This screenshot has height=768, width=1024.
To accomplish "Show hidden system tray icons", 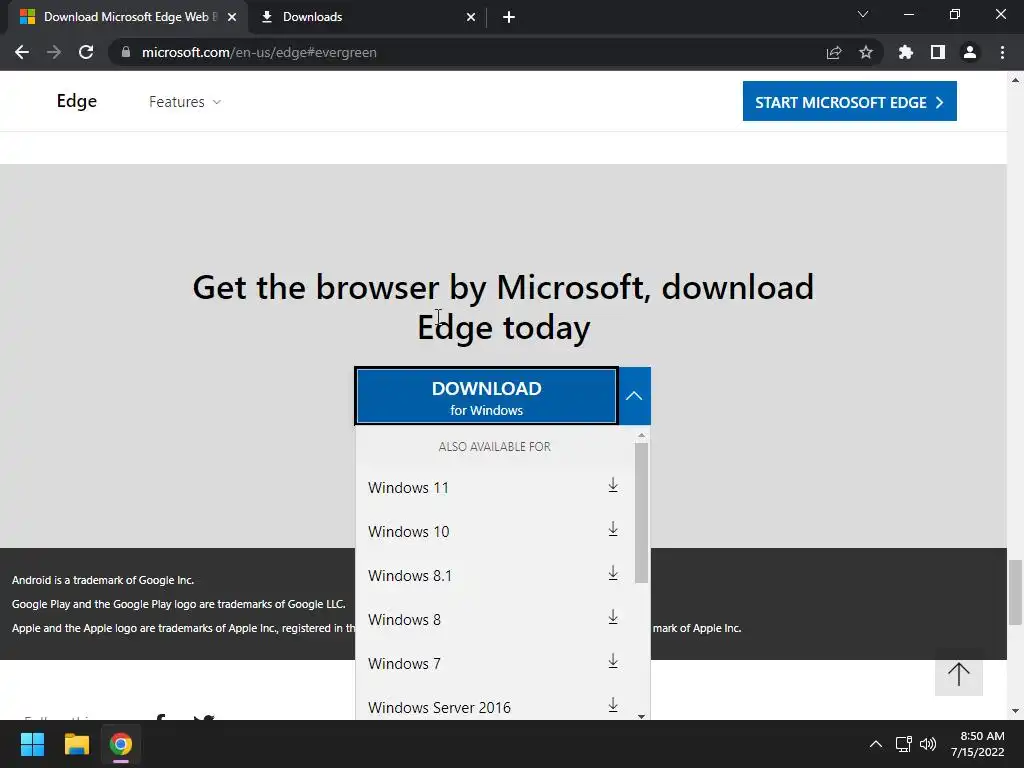I will (x=876, y=744).
